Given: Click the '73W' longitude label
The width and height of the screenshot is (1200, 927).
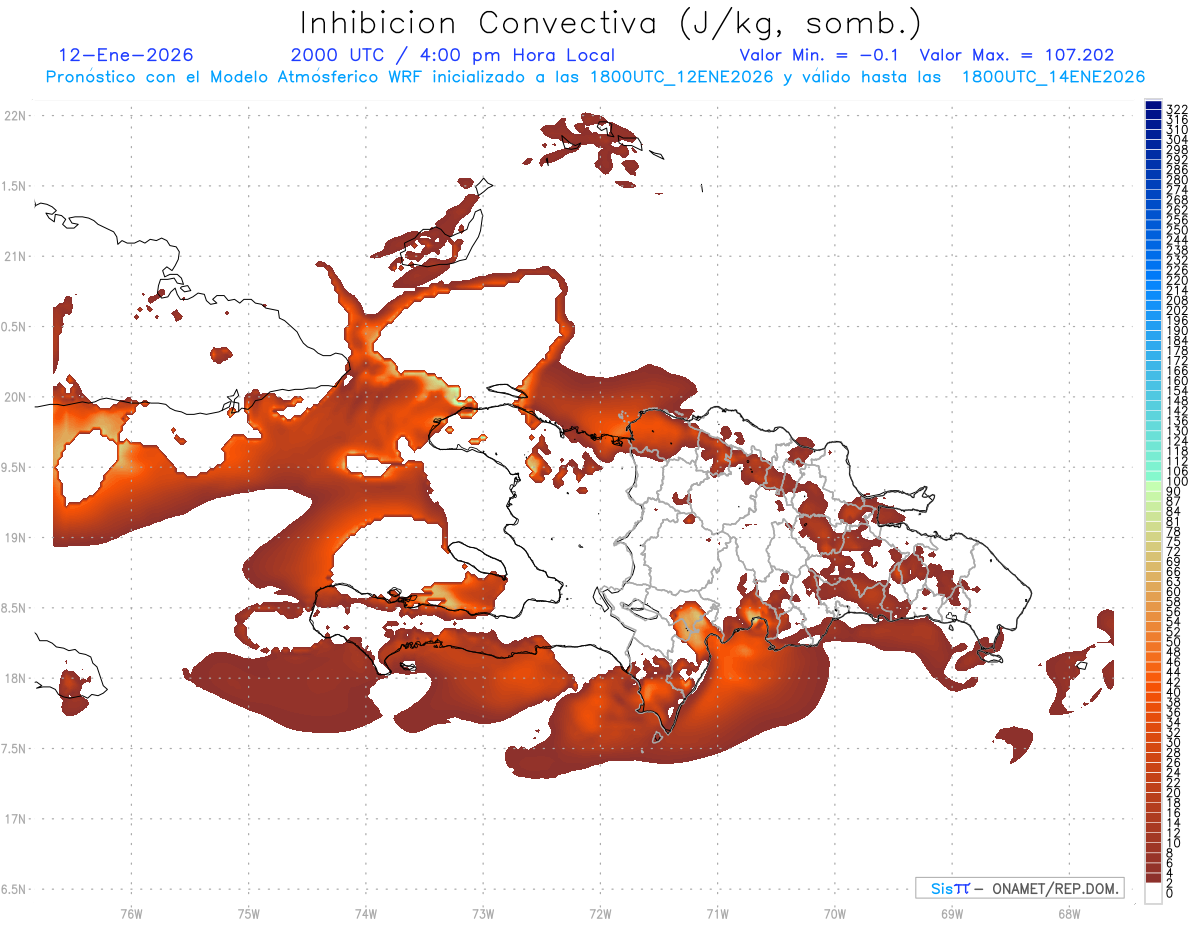Looking at the screenshot, I should 482,912.
